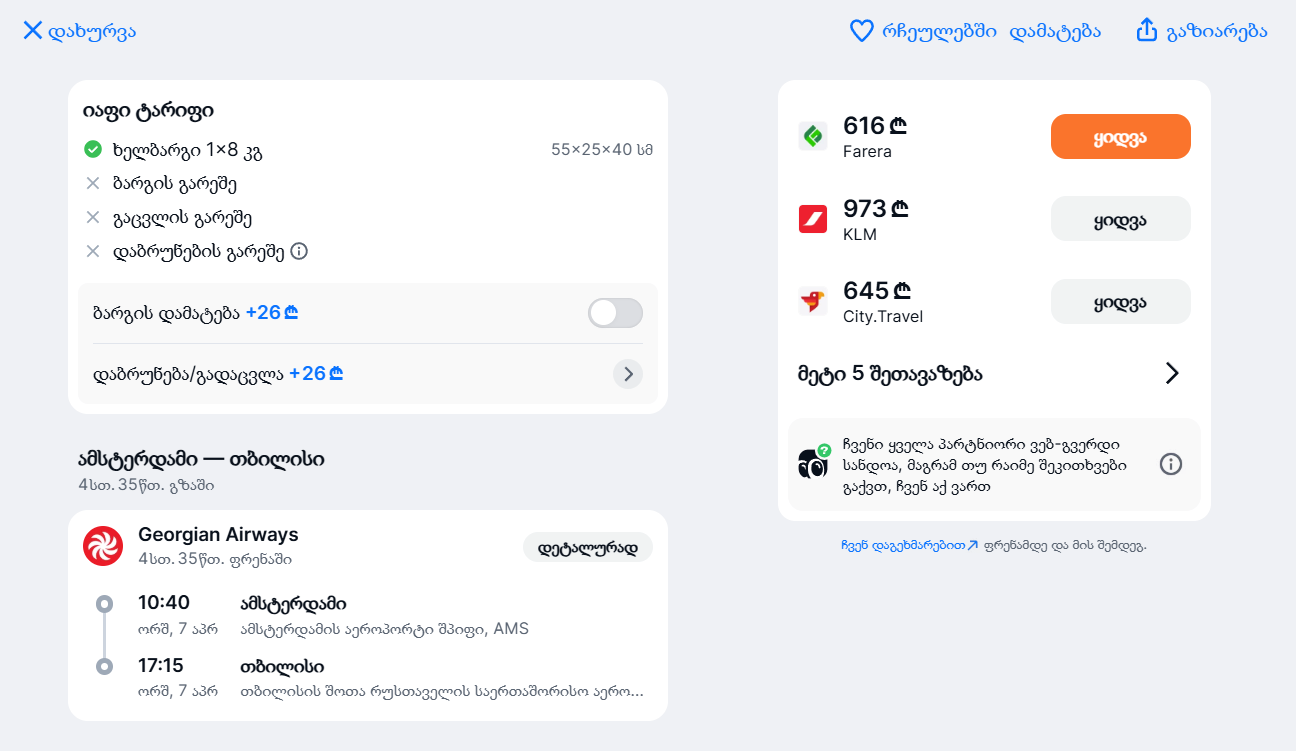Open flight details with დეტალურად button

588,547
